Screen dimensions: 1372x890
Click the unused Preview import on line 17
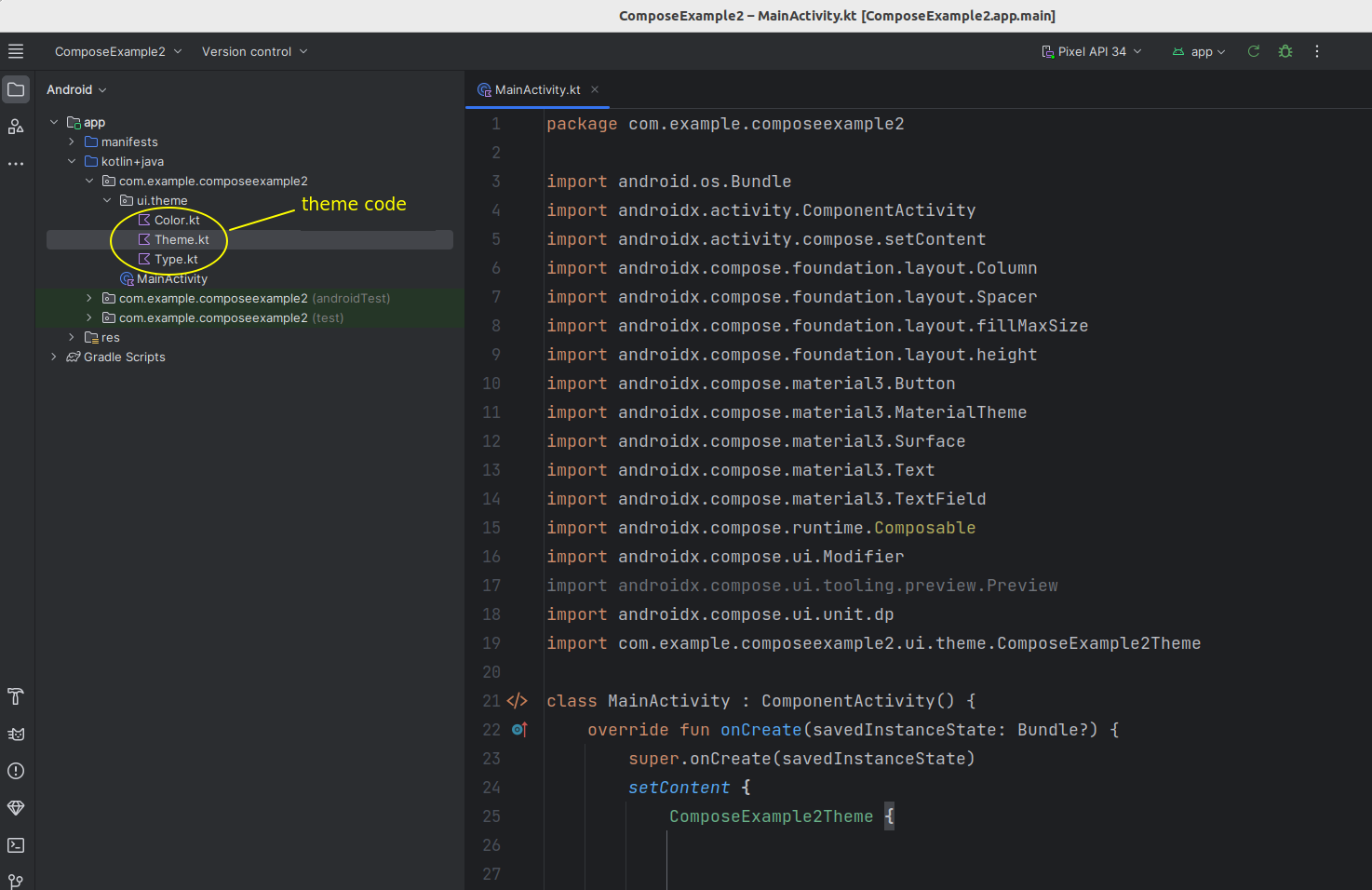(x=802, y=586)
